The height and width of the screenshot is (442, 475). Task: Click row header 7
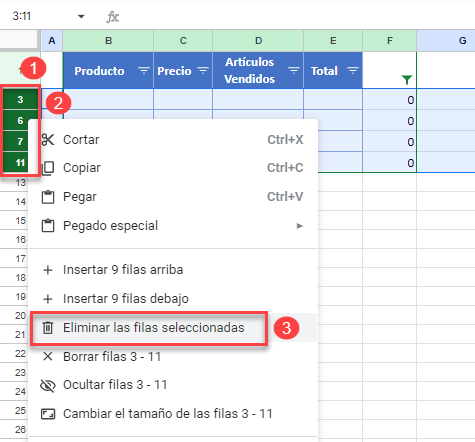[20, 141]
